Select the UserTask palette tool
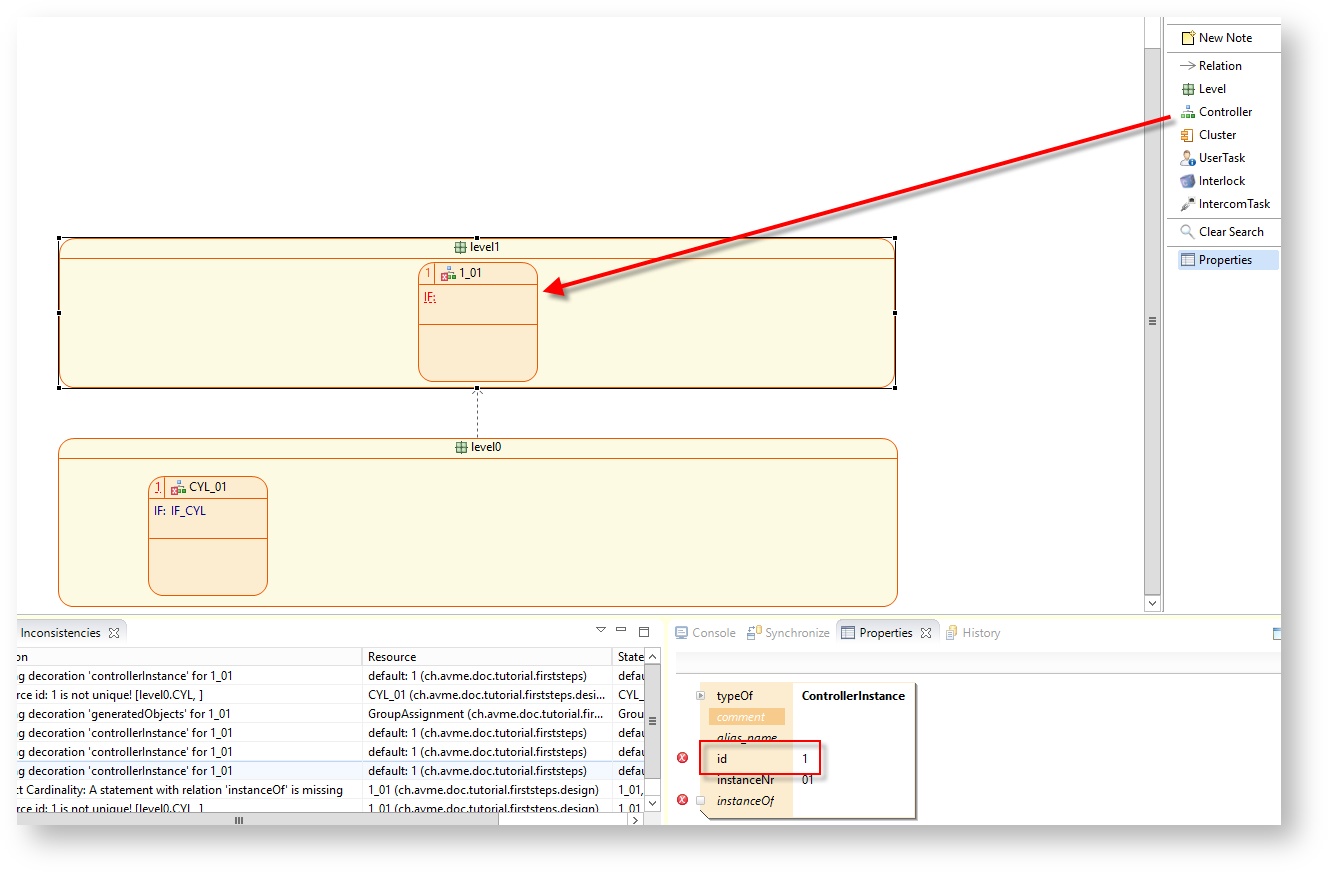Screen dimensions: 1329x873 1221,158
